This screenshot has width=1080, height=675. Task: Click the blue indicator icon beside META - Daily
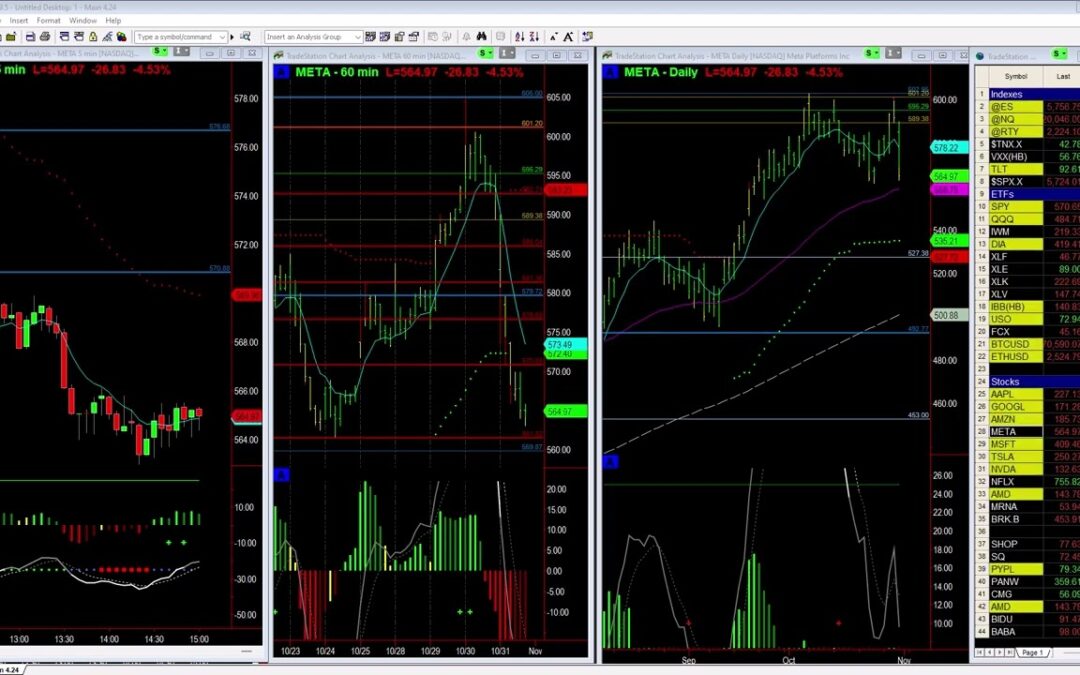pos(611,71)
